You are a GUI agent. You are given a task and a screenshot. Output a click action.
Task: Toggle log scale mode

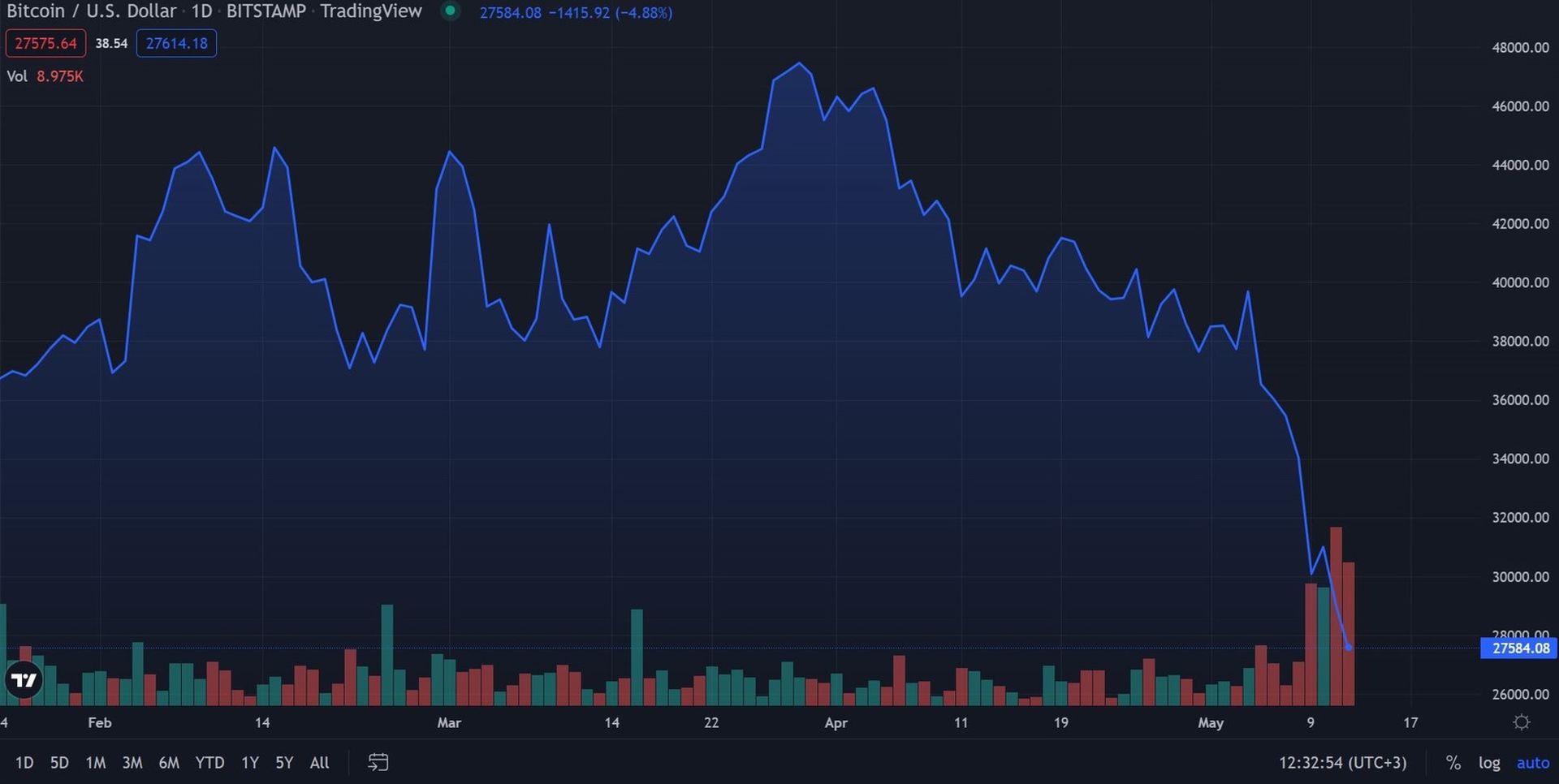[1489, 763]
